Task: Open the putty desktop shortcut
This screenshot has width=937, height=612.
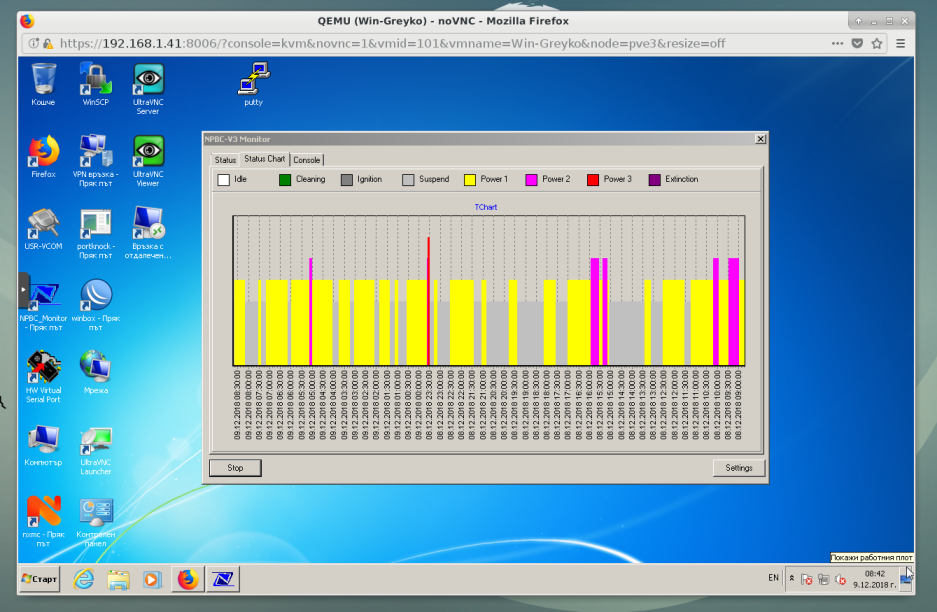Action: coord(253,80)
